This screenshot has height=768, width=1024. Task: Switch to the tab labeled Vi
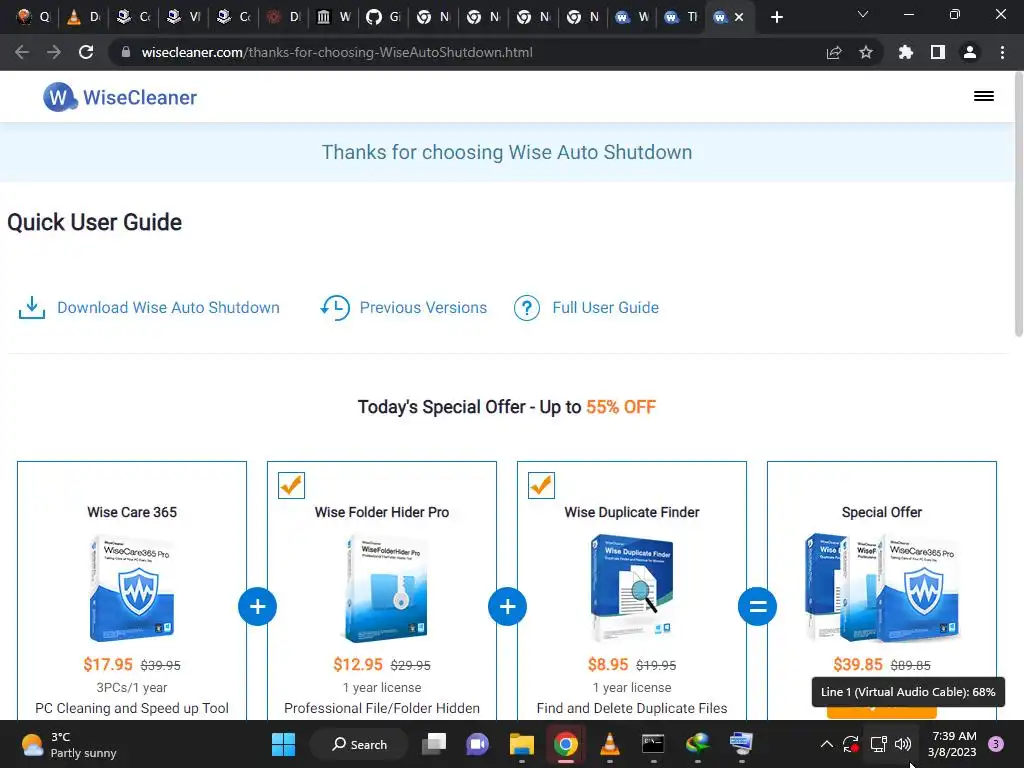(184, 17)
